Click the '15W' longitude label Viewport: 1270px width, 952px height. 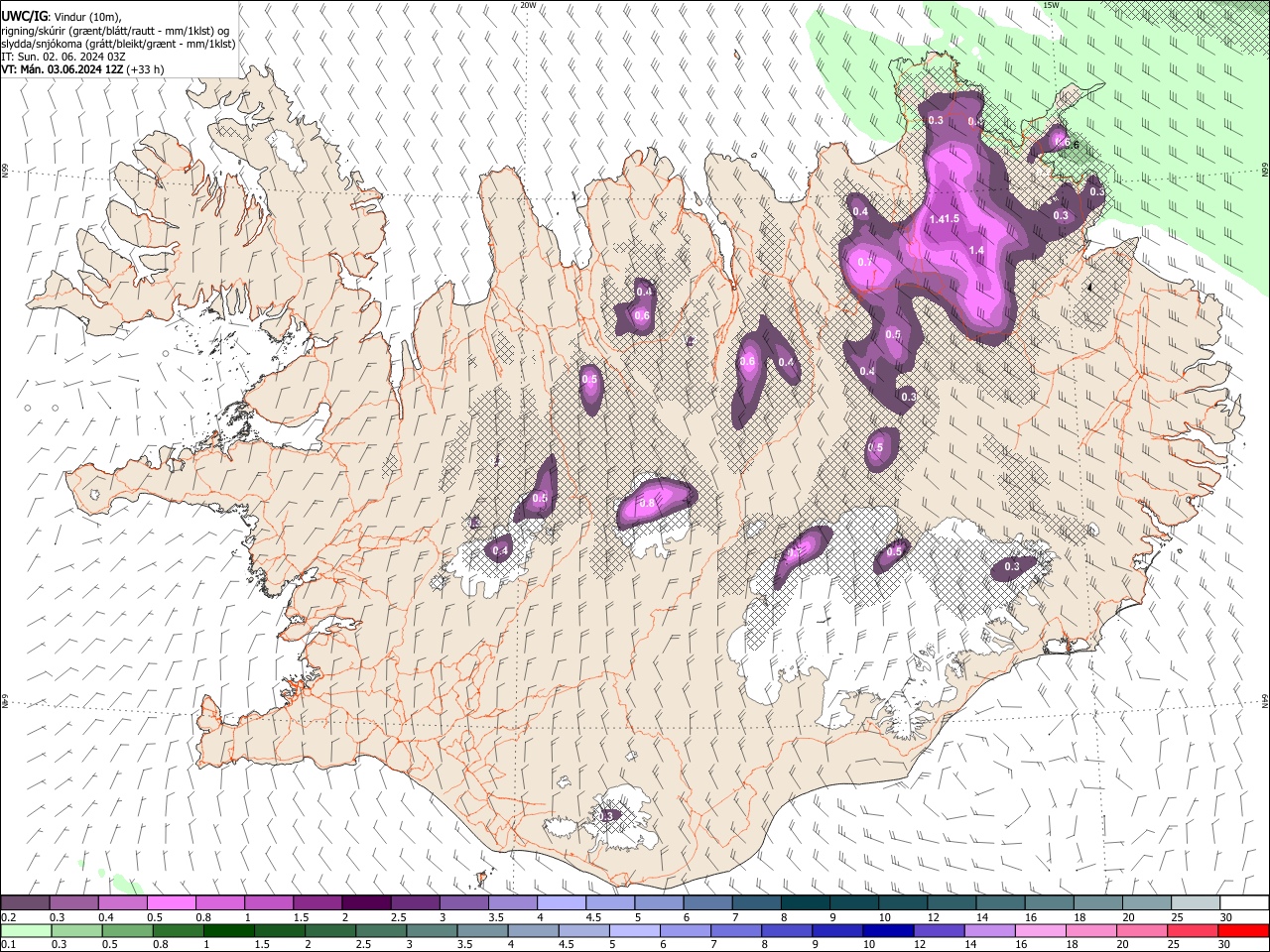pyautogui.click(x=1051, y=5)
